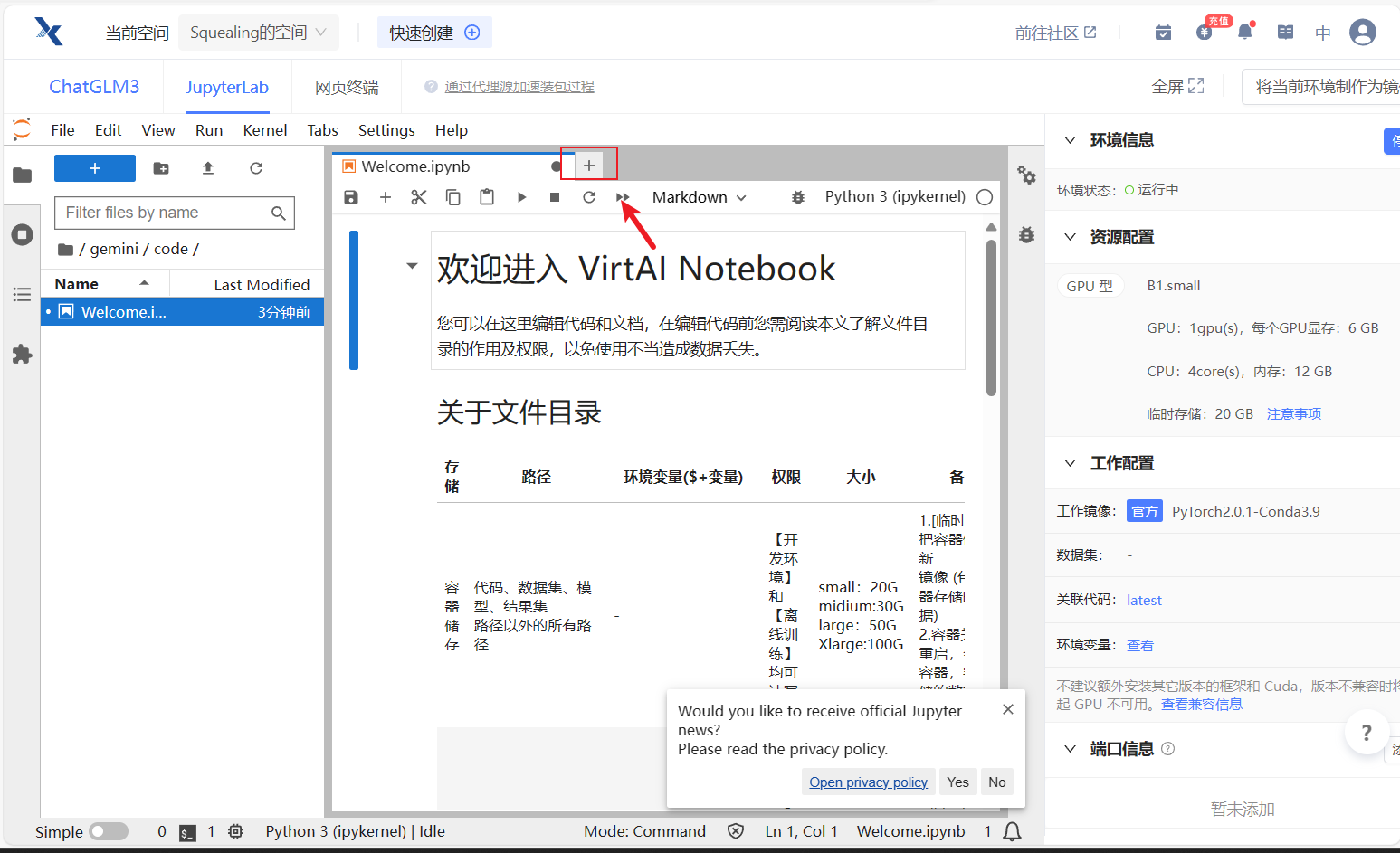Upload files using the upload arrow icon
Viewport: 1400px width, 853px height.
pyautogui.click(x=208, y=168)
